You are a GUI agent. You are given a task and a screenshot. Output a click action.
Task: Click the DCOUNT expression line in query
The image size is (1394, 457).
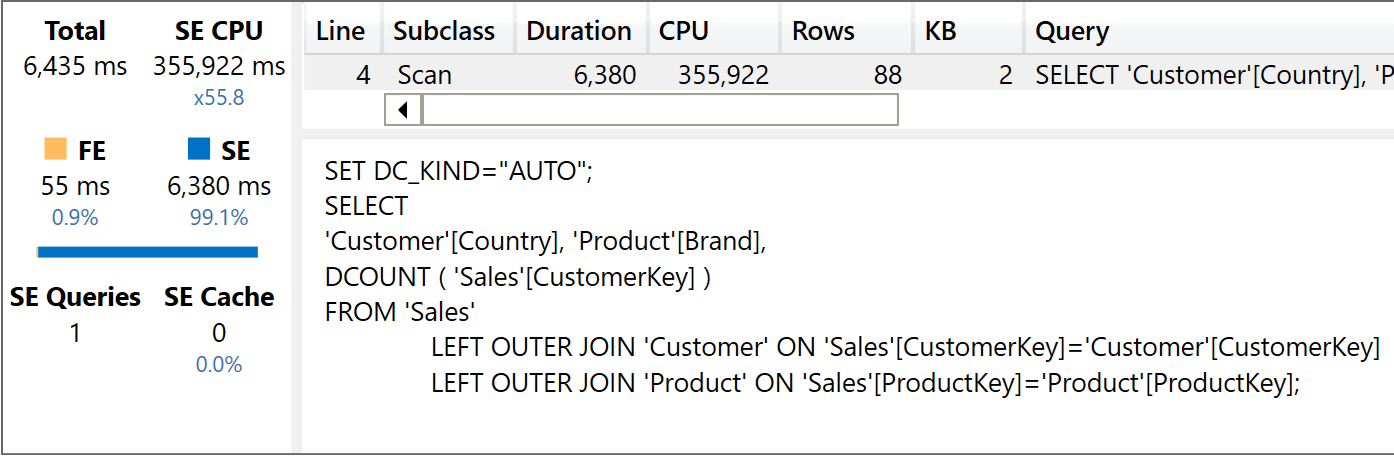point(517,277)
